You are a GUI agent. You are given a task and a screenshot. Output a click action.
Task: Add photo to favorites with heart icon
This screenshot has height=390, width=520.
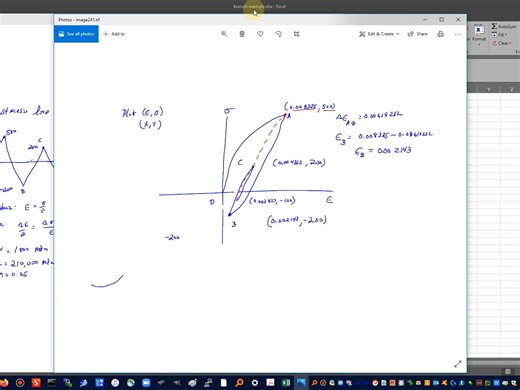(260, 34)
